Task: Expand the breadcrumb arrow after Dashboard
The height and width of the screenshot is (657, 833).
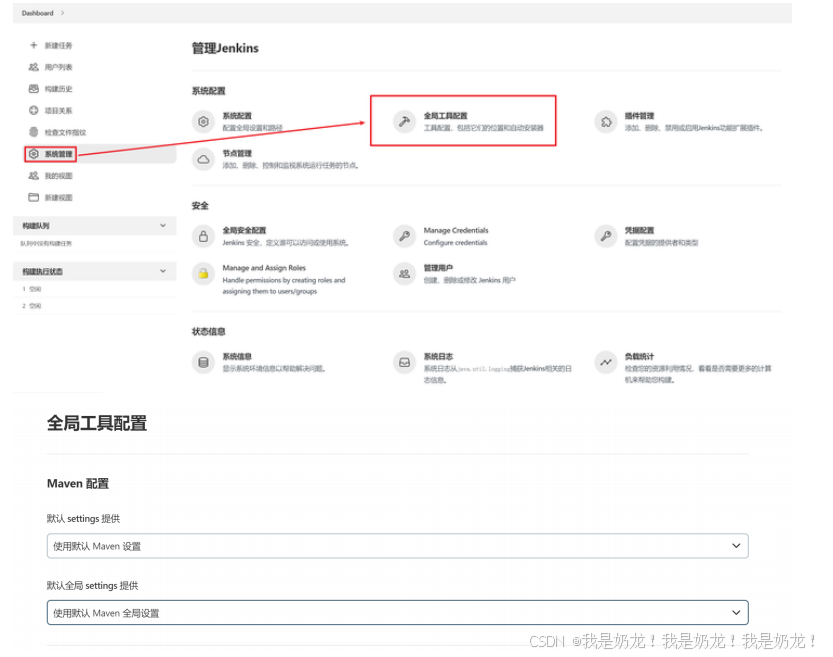Action: [62, 13]
